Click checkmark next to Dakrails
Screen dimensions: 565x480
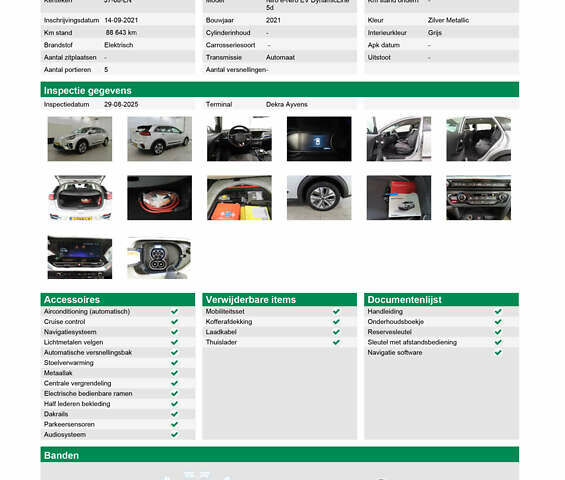tap(174, 414)
